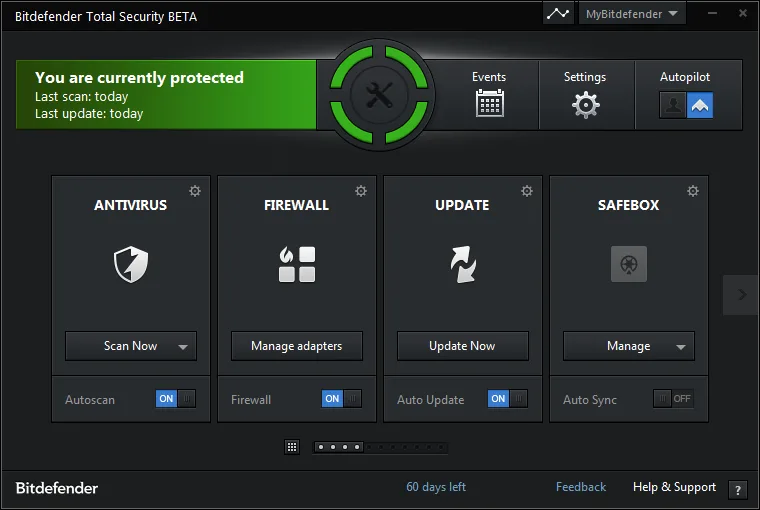The width and height of the screenshot is (760, 510).
Task: Click the central tools wrench icon
Action: (x=379, y=95)
